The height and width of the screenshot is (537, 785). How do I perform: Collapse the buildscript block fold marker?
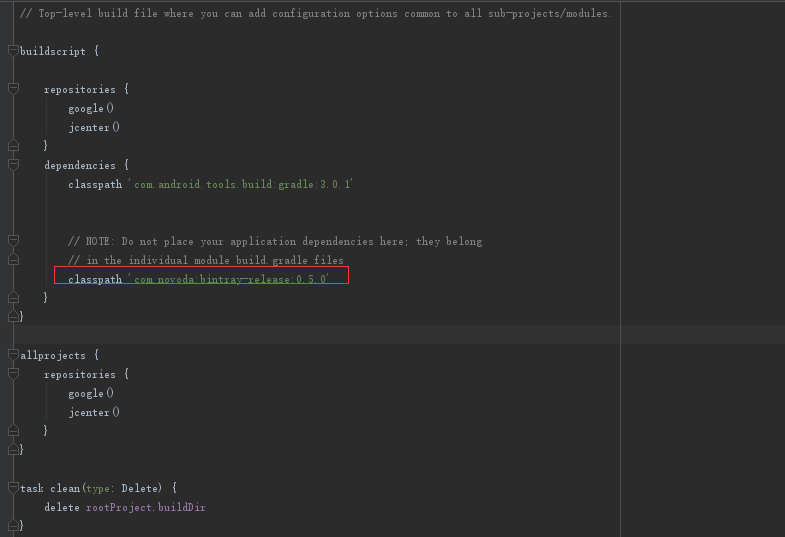[14, 51]
